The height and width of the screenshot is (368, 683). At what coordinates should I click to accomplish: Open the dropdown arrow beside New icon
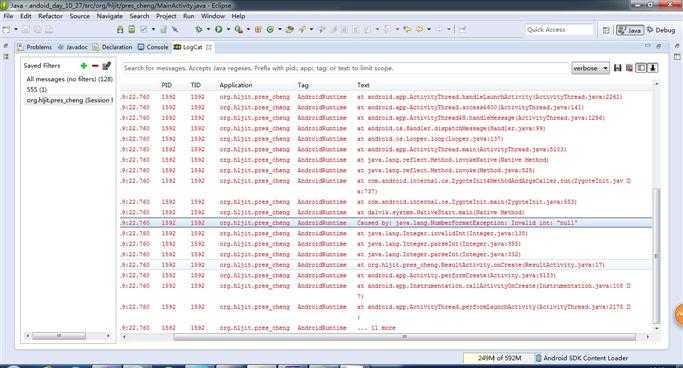(x=16, y=29)
